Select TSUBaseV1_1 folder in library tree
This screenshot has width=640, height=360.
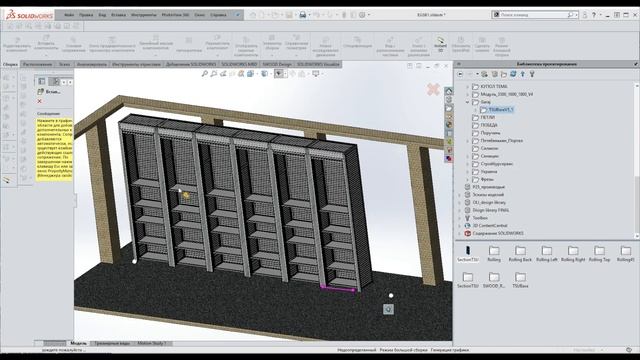[x=497, y=110]
